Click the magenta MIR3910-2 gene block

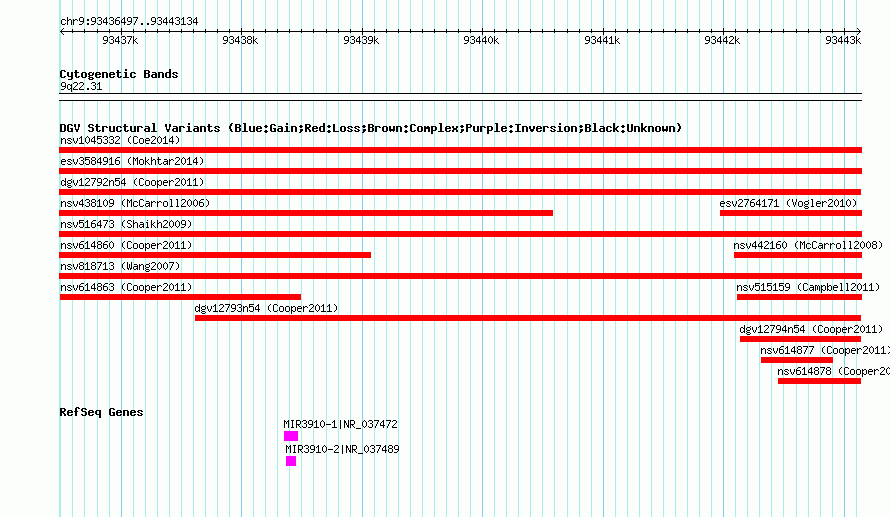click(x=291, y=461)
